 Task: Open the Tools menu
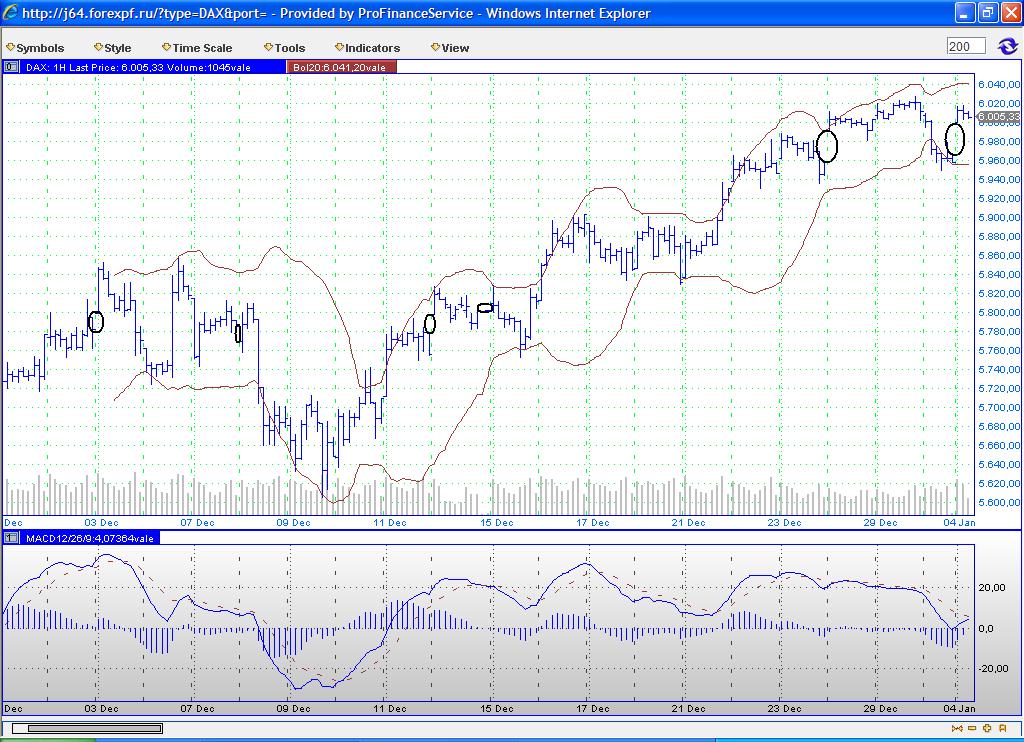[285, 48]
